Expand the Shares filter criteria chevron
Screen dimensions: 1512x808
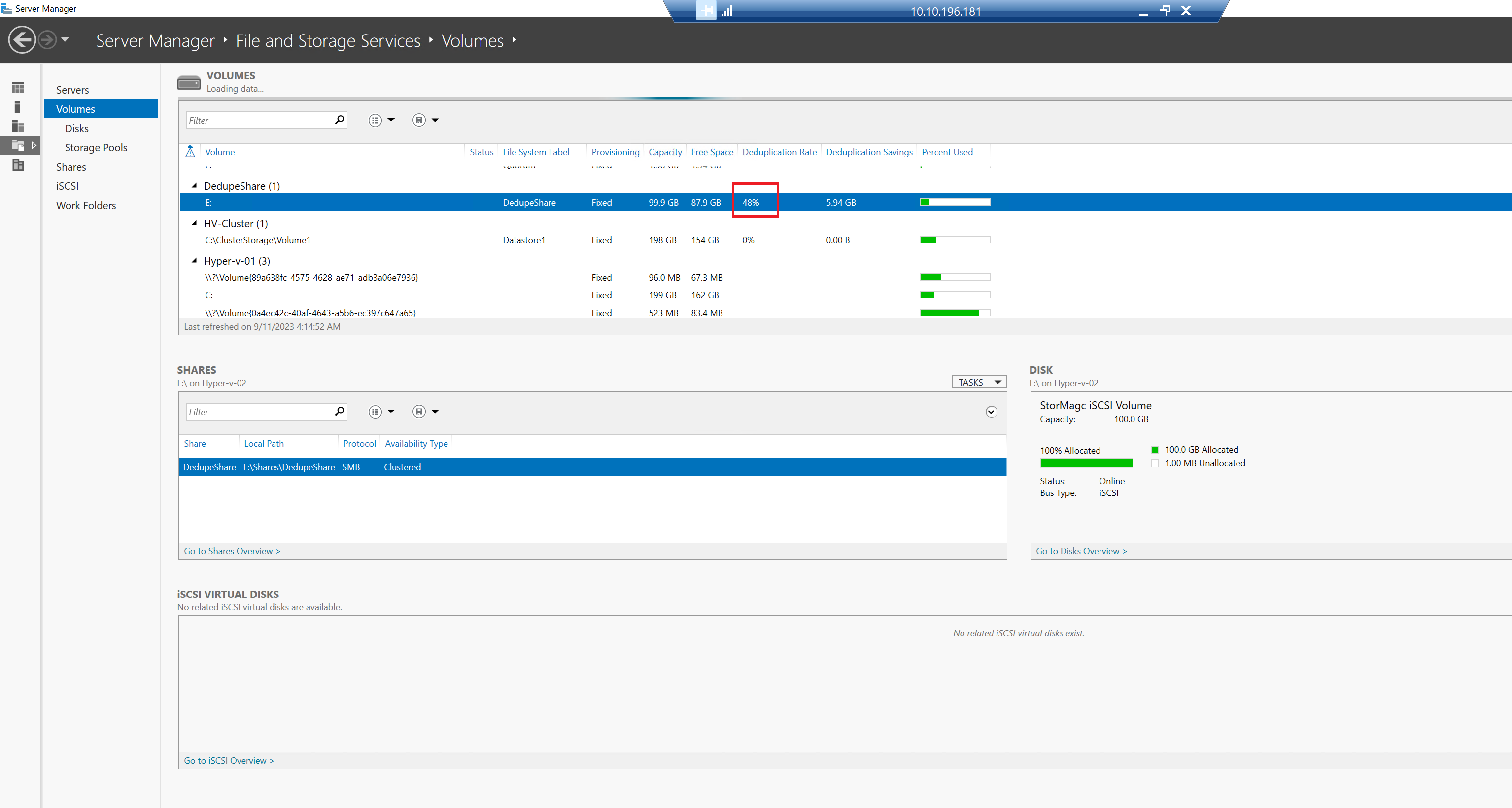[992, 412]
